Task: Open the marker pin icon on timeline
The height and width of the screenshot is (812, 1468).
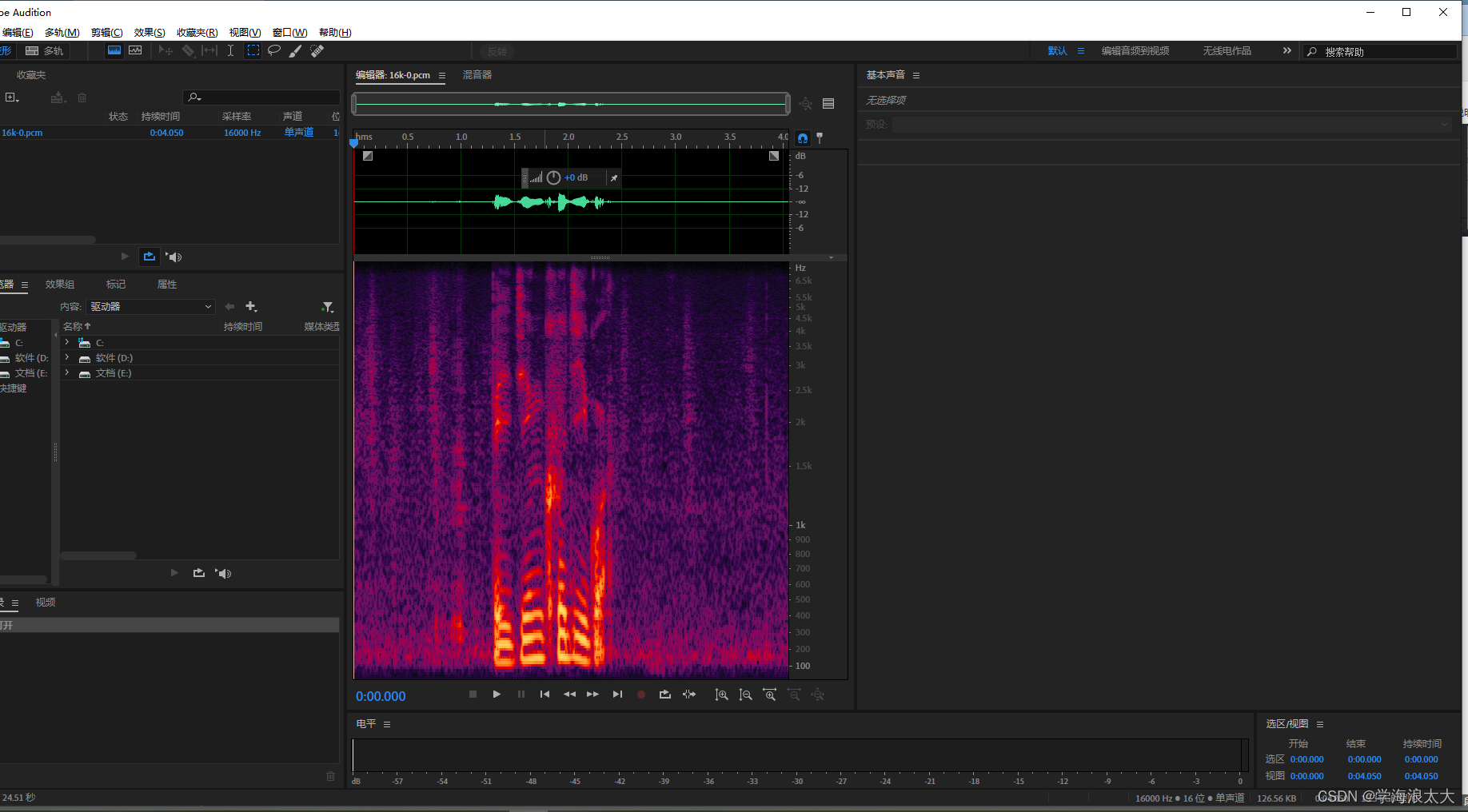Action: click(820, 137)
